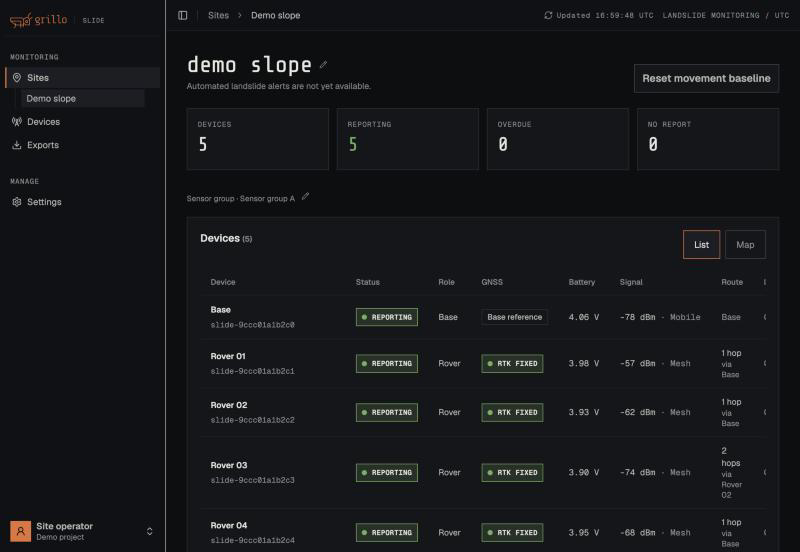Click RTK FIXED badge for Rover 01
This screenshot has width=800, height=552.
coord(512,363)
